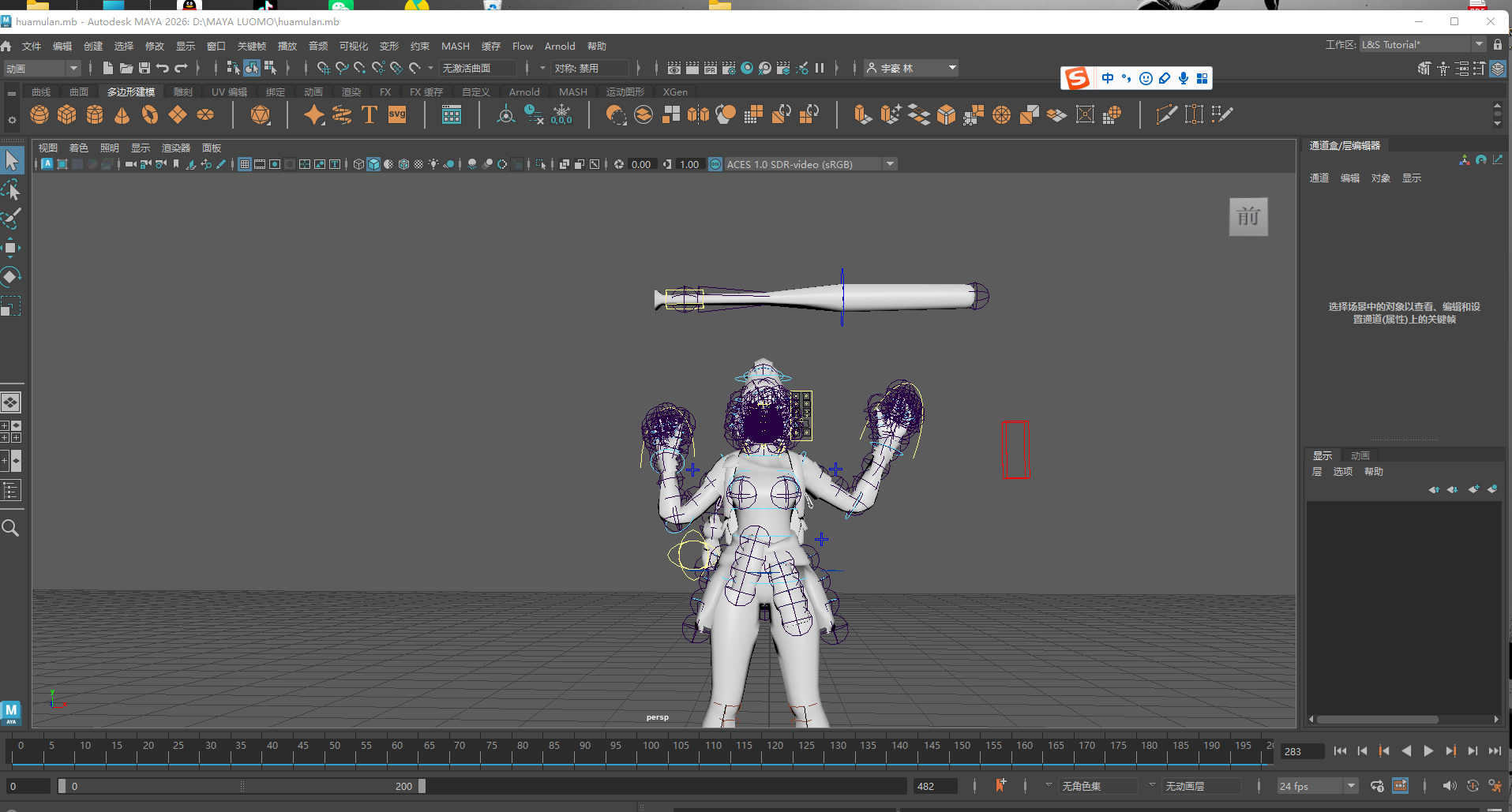Create a polygon cylinder from the shelf
The height and width of the screenshot is (812, 1512).
pyautogui.click(x=95, y=115)
